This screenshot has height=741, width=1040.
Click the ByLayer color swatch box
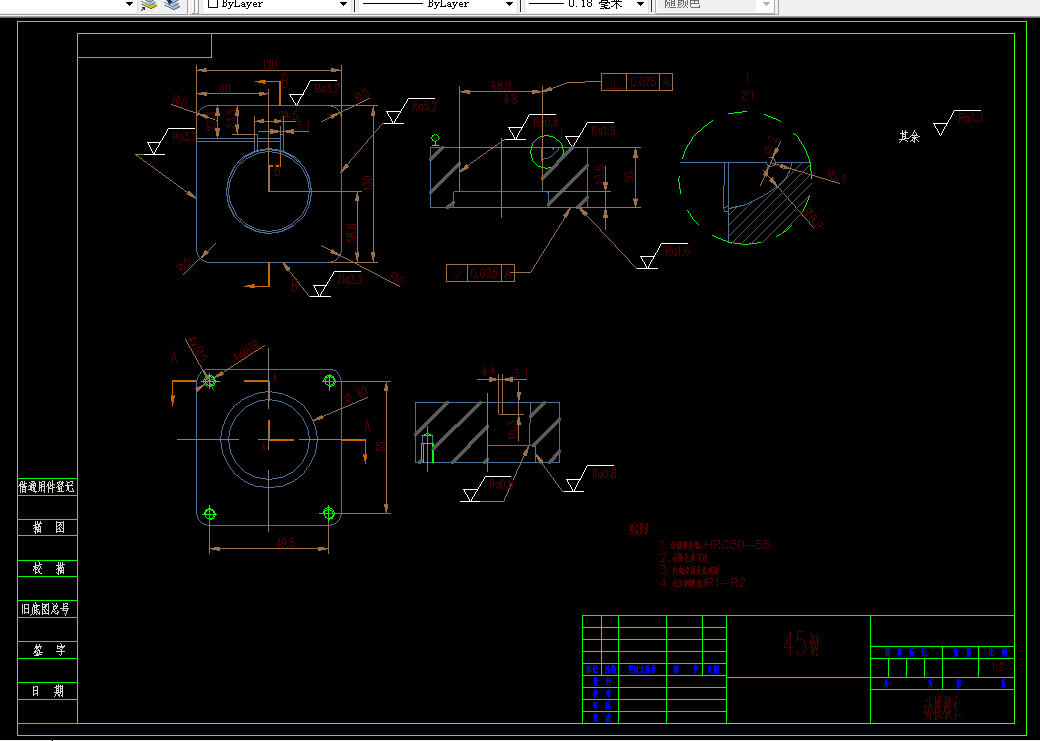(213, 3)
